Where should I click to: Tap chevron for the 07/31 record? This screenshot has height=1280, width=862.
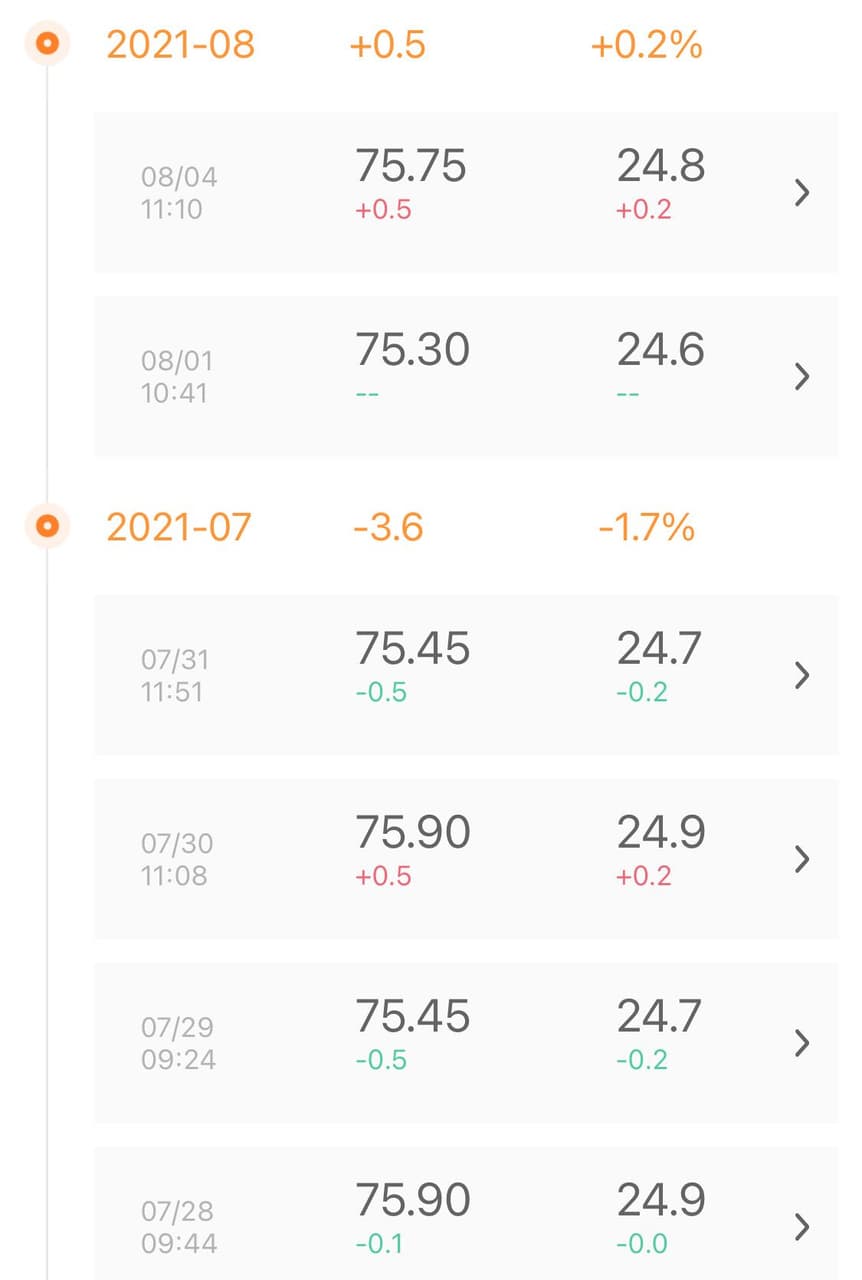point(800,676)
